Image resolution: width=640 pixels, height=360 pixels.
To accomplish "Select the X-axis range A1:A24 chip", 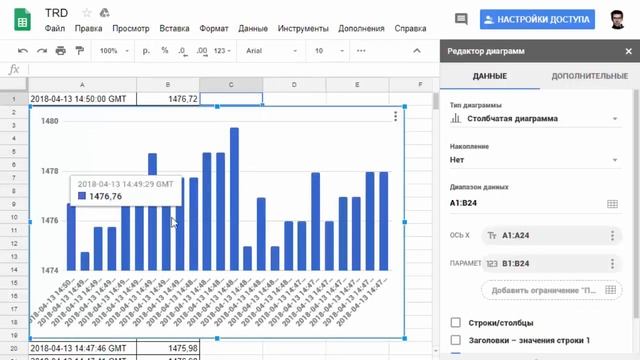I will pyautogui.click(x=551, y=236).
